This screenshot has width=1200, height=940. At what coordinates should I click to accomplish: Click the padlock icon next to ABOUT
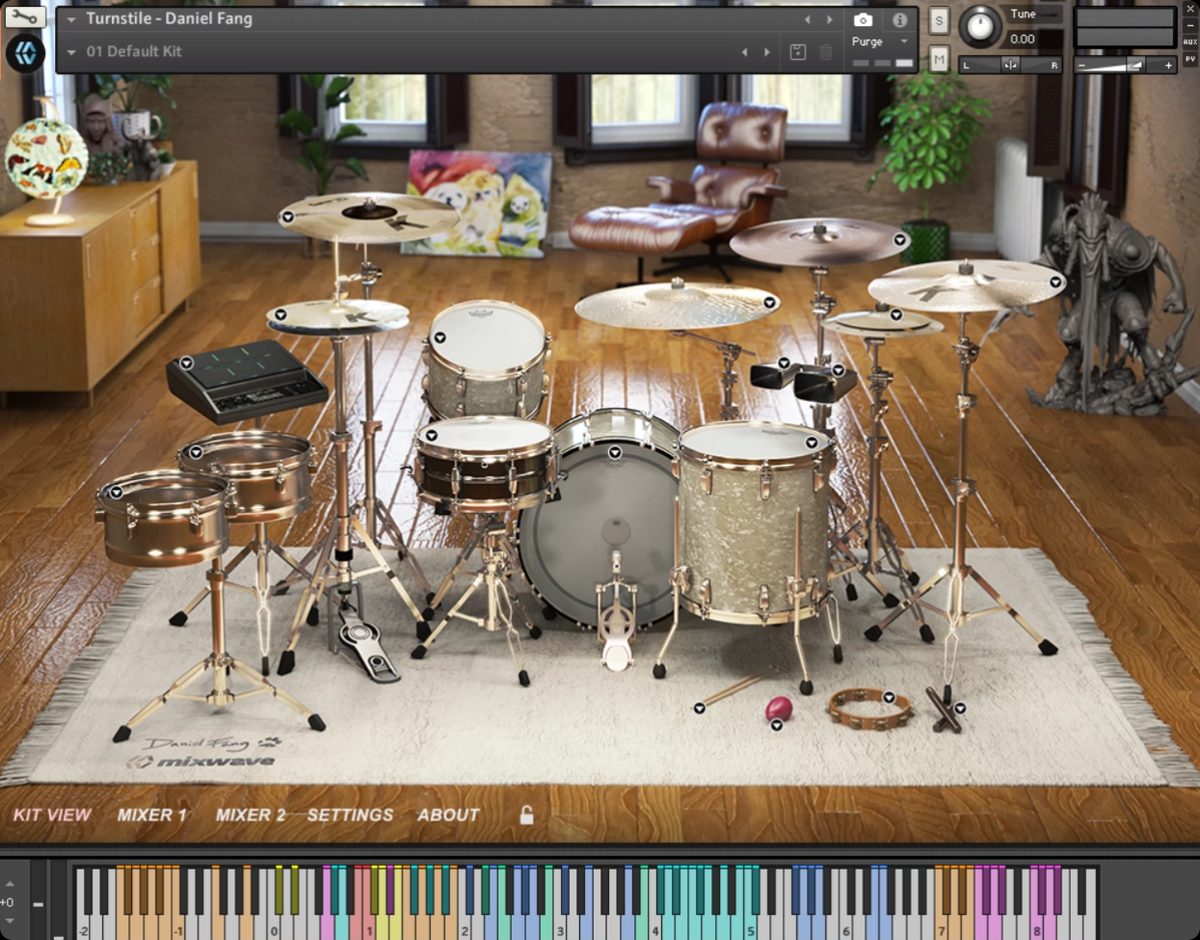point(526,814)
